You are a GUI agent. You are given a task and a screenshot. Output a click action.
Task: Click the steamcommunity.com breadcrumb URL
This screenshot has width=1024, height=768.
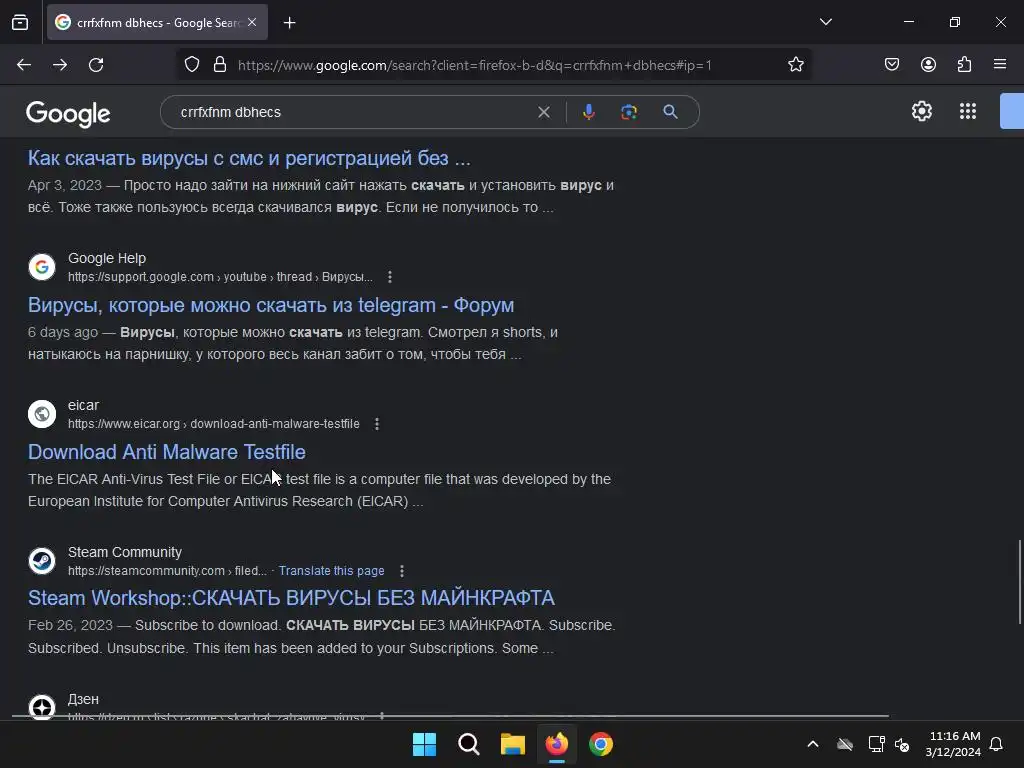point(167,571)
